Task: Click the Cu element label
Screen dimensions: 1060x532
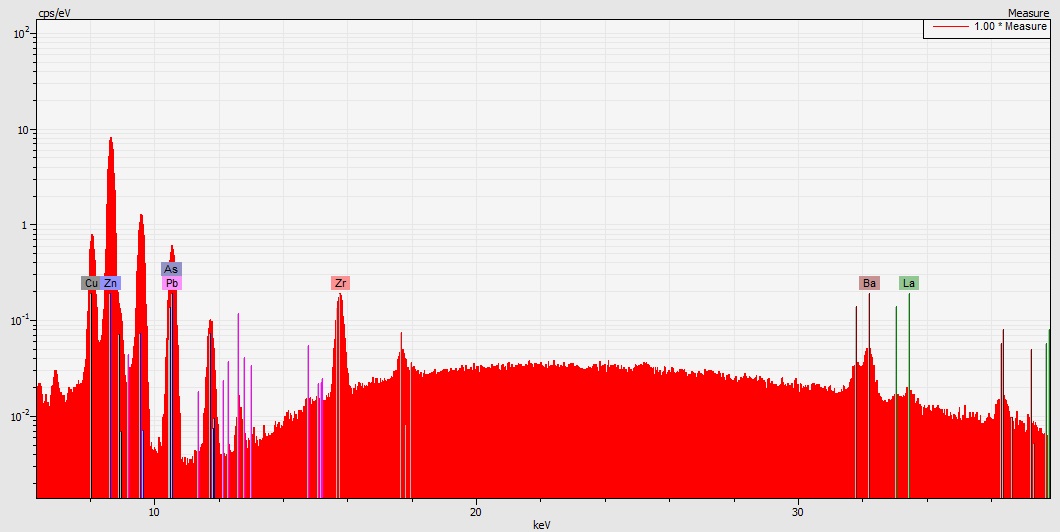Action: (91, 283)
